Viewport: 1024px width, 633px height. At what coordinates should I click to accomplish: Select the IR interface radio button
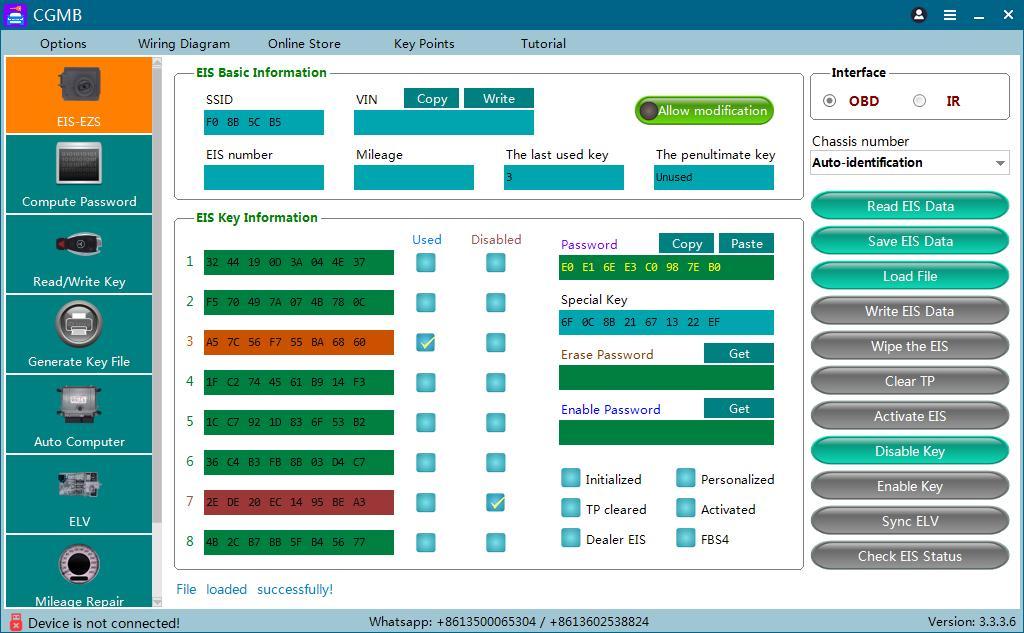(920, 101)
